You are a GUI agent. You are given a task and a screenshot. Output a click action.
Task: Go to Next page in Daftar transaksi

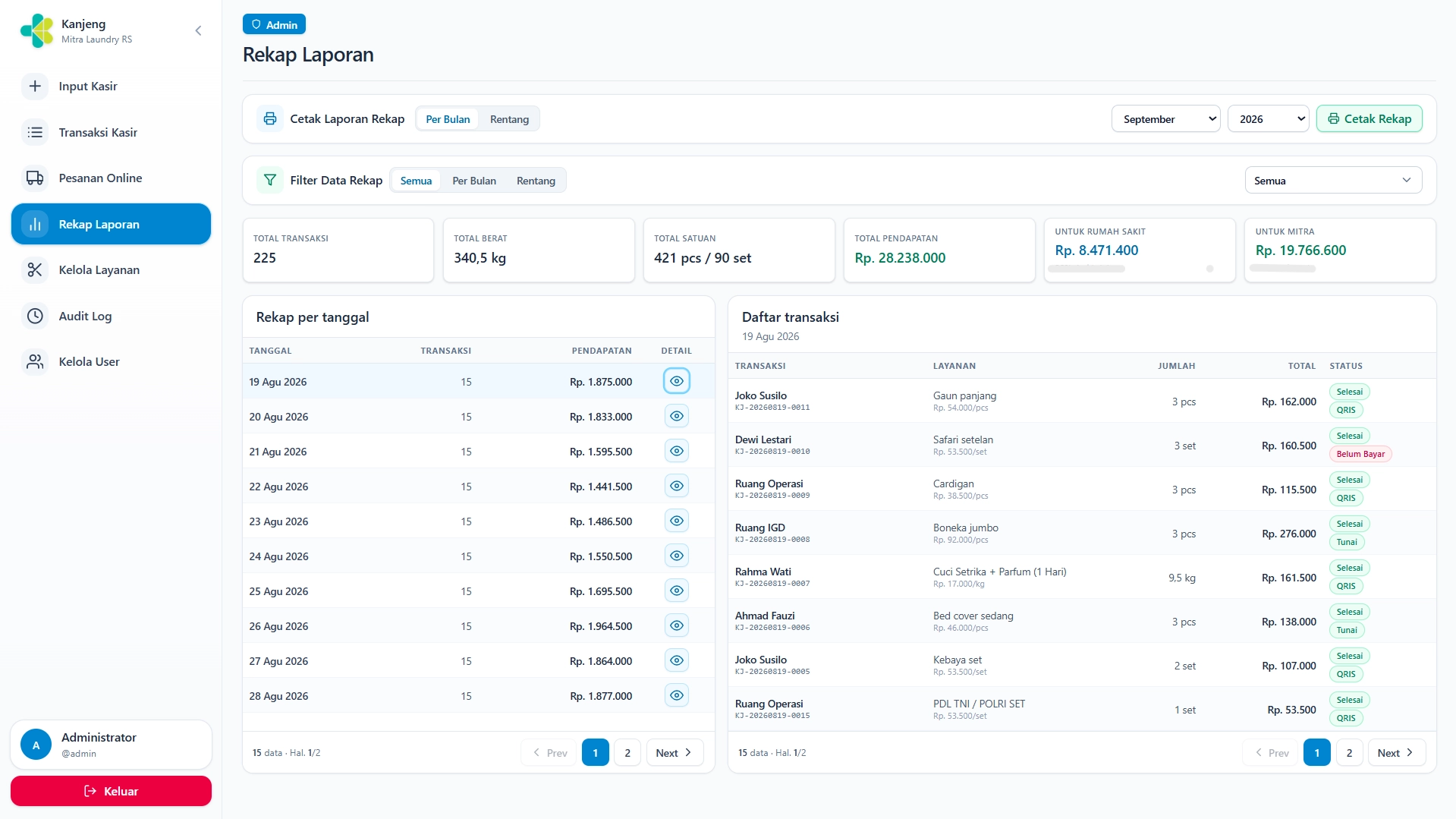[1396, 753]
